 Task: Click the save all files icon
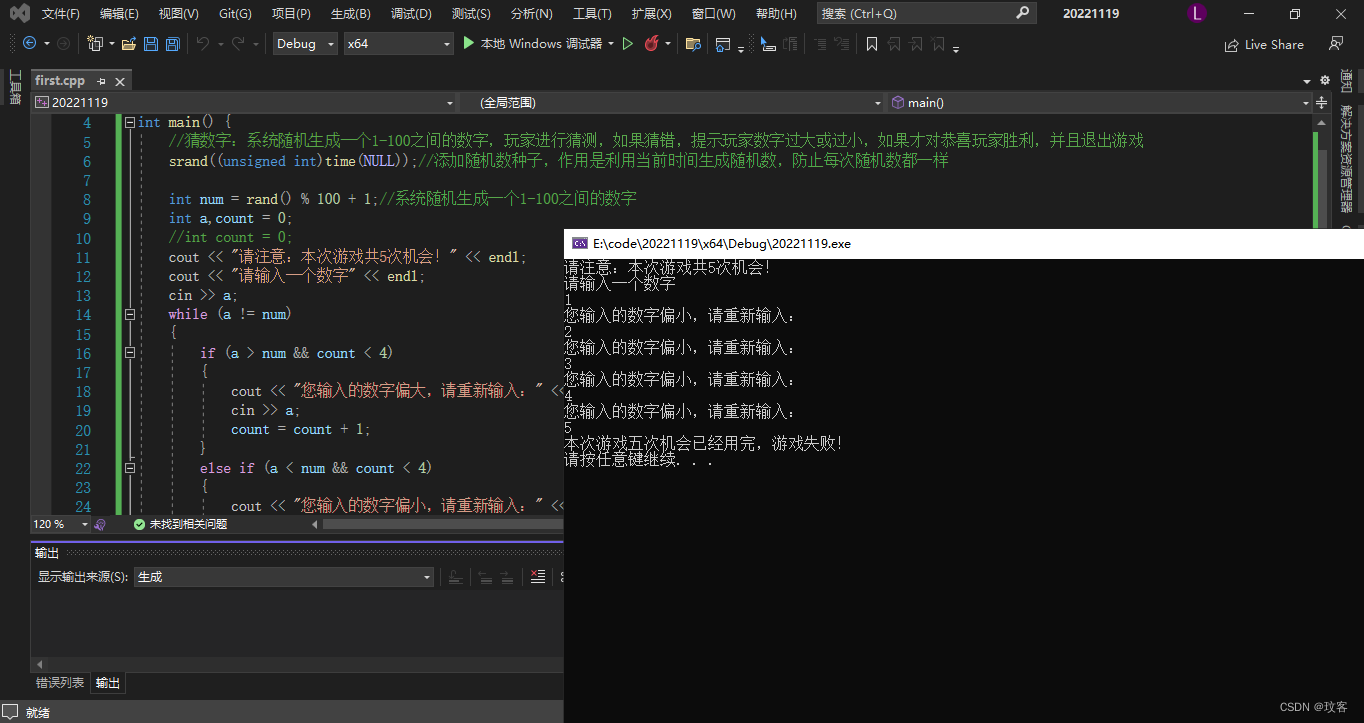point(172,44)
